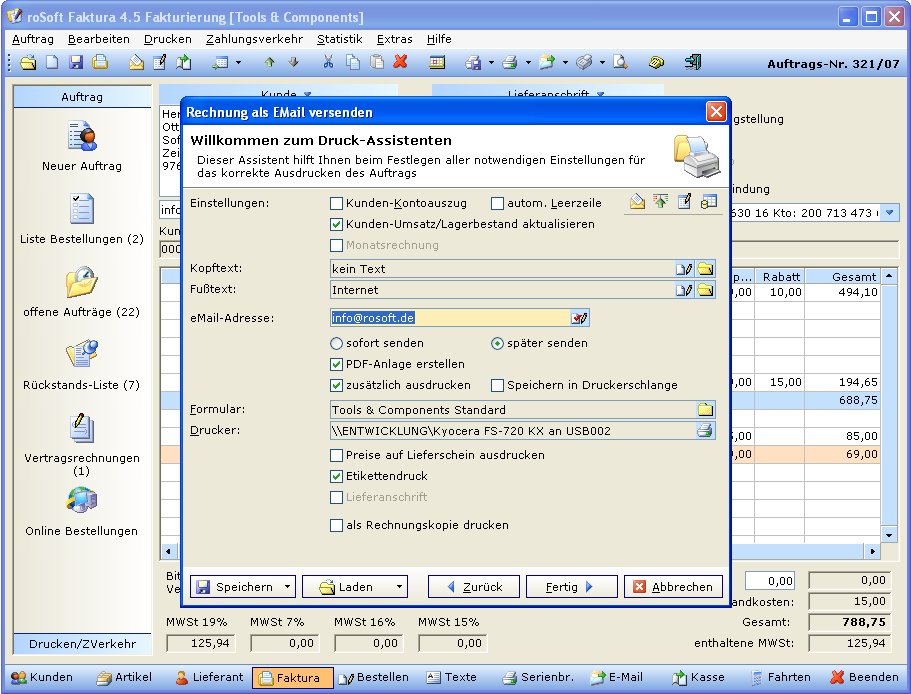
Task: Open Online Bestellungen globe icon
Action: 81,500
